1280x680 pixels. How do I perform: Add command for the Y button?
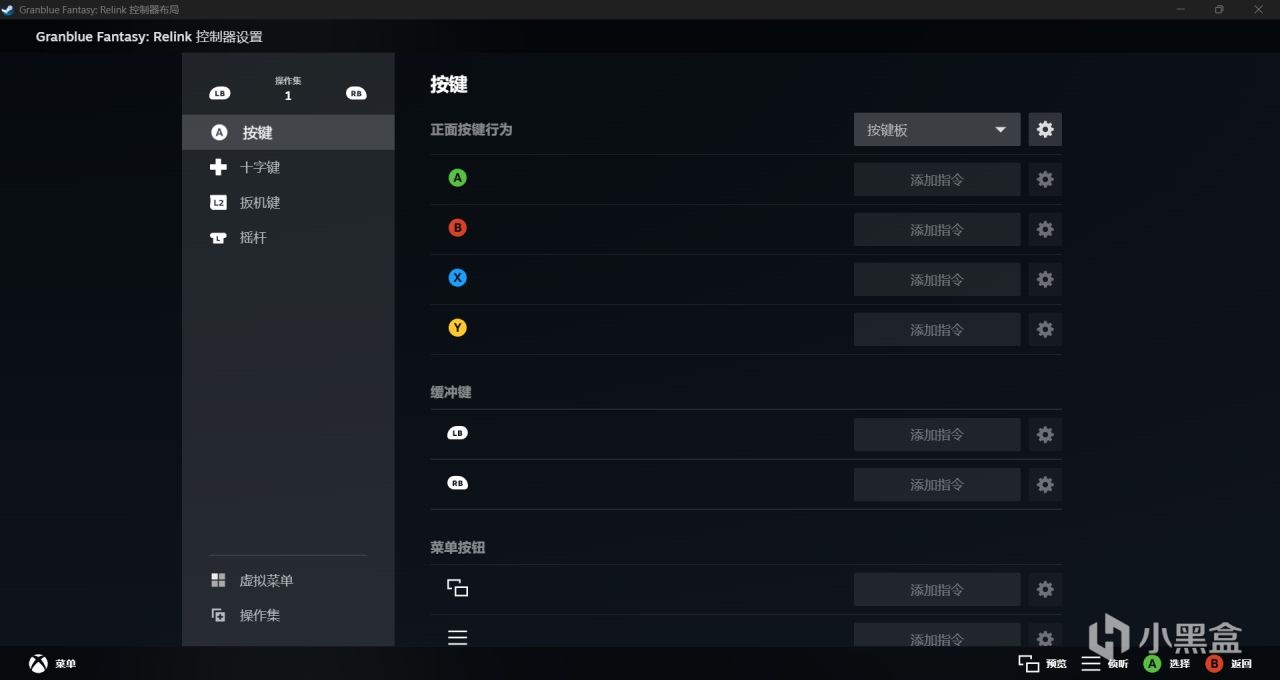pos(936,330)
